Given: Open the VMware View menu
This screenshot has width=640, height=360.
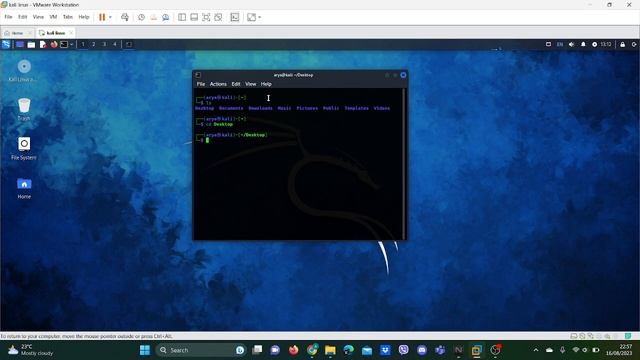Looking at the screenshot, I should click(x=38, y=17).
